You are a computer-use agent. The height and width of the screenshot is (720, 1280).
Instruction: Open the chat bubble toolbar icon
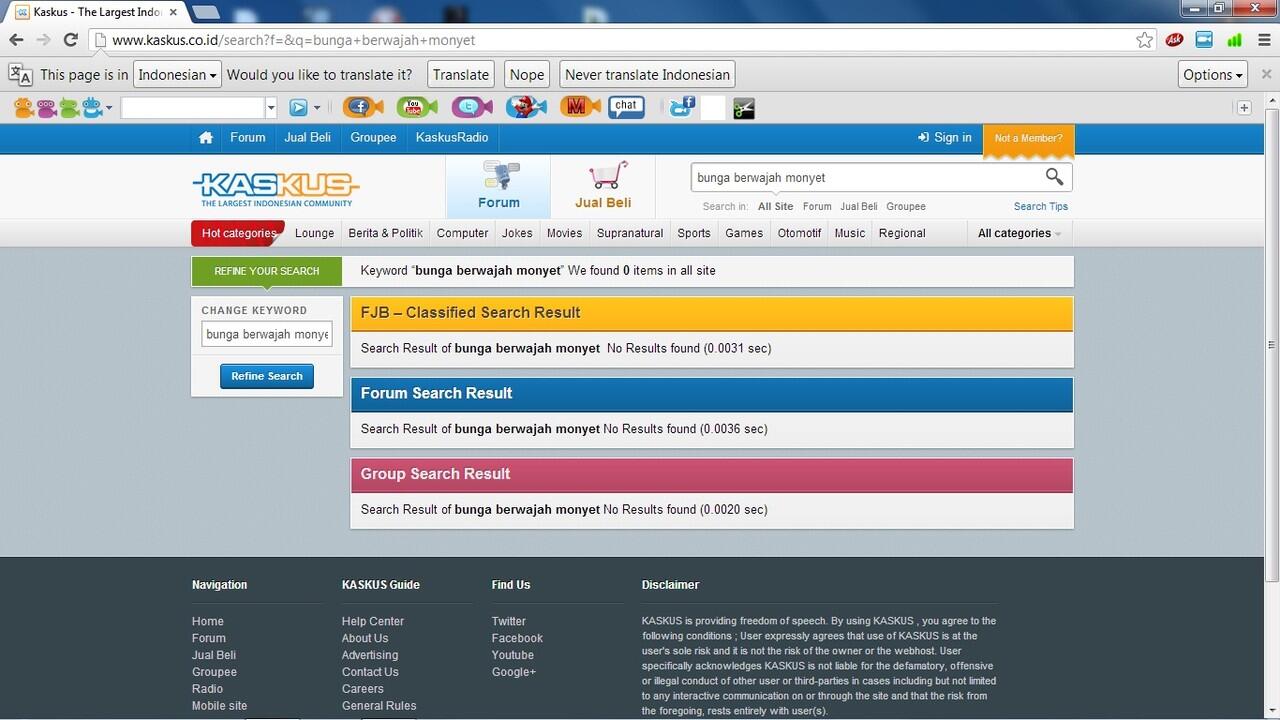click(x=627, y=107)
